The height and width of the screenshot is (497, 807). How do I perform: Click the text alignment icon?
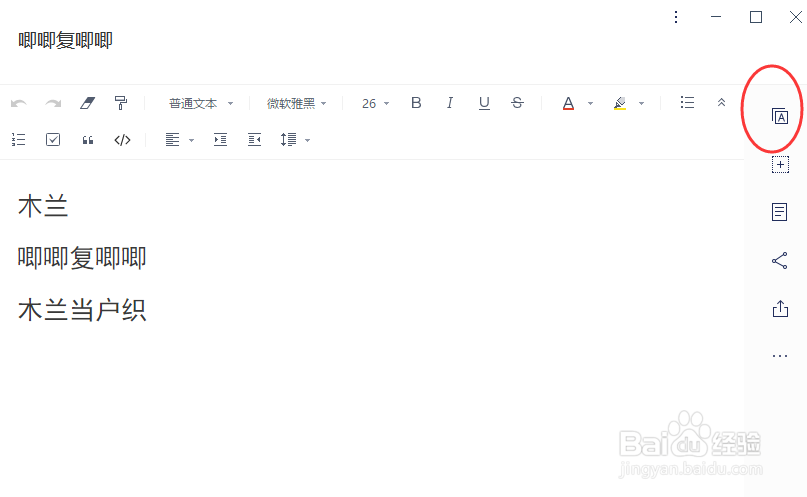(172, 139)
